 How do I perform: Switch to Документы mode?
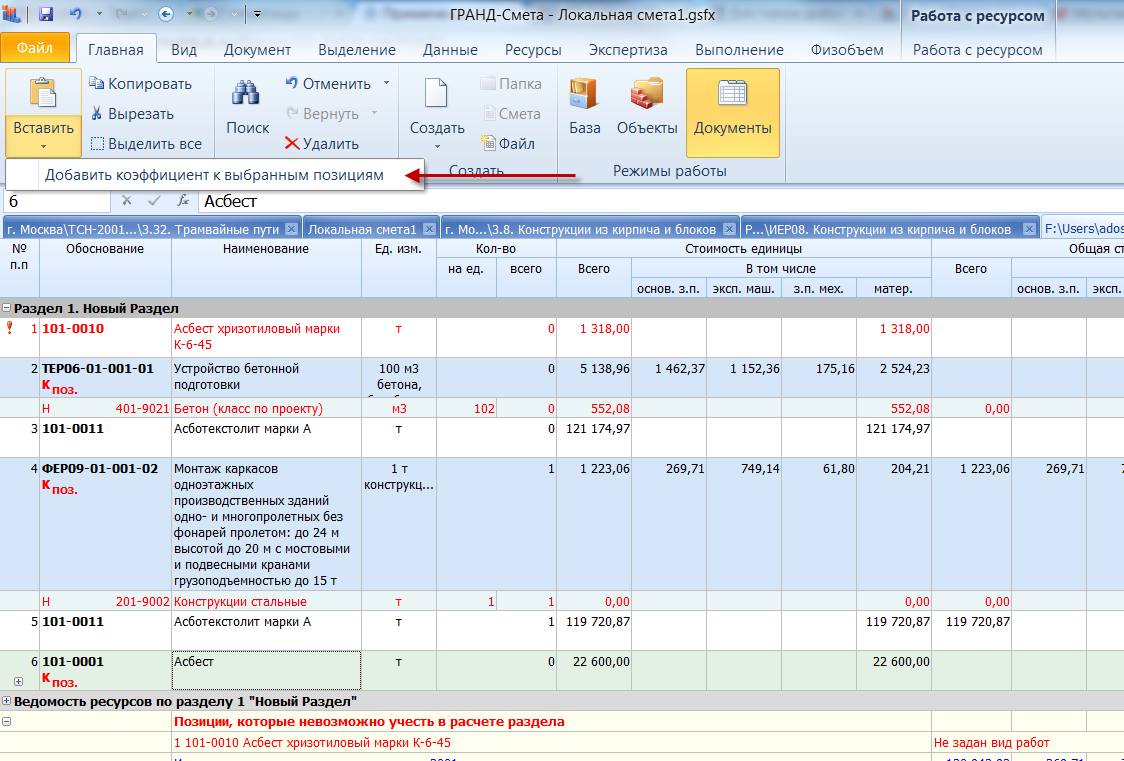coord(733,113)
